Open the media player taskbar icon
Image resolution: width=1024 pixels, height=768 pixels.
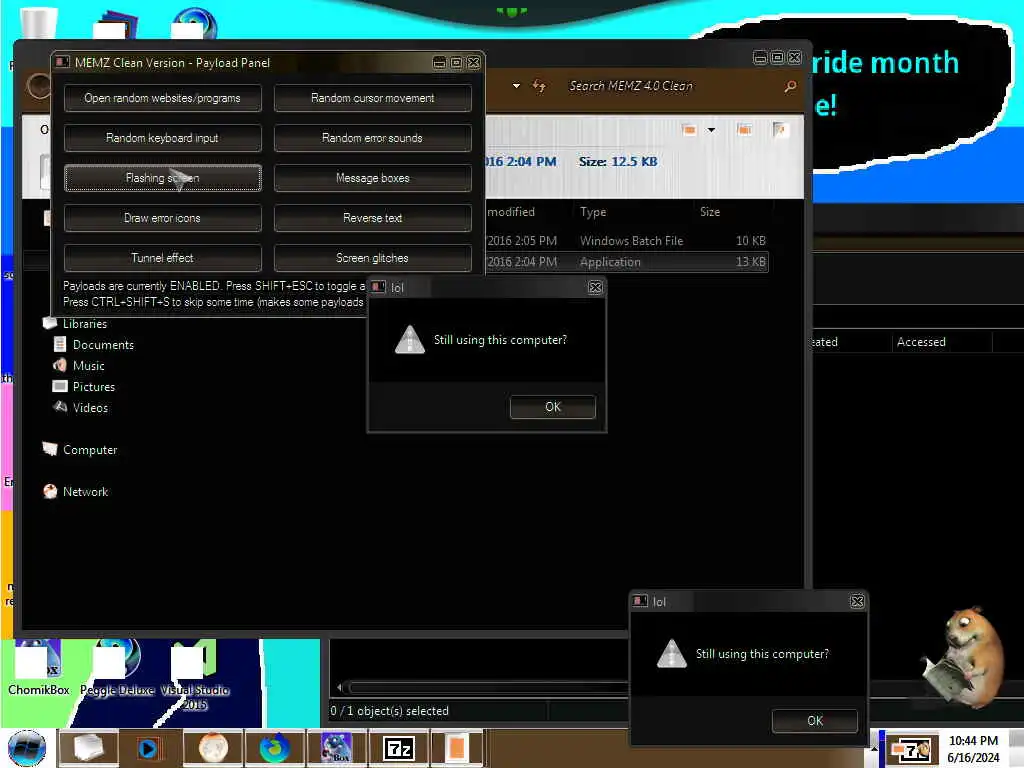[x=151, y=748]
